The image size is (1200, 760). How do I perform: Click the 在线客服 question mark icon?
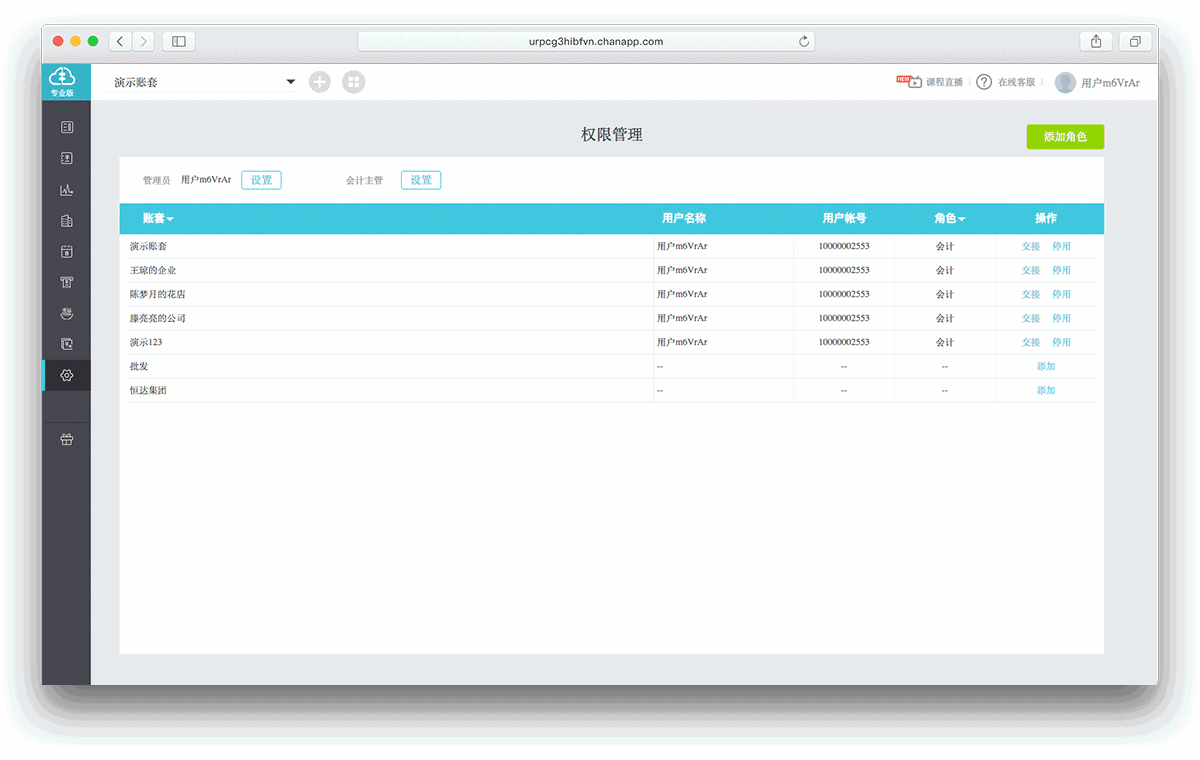[984, 82]
